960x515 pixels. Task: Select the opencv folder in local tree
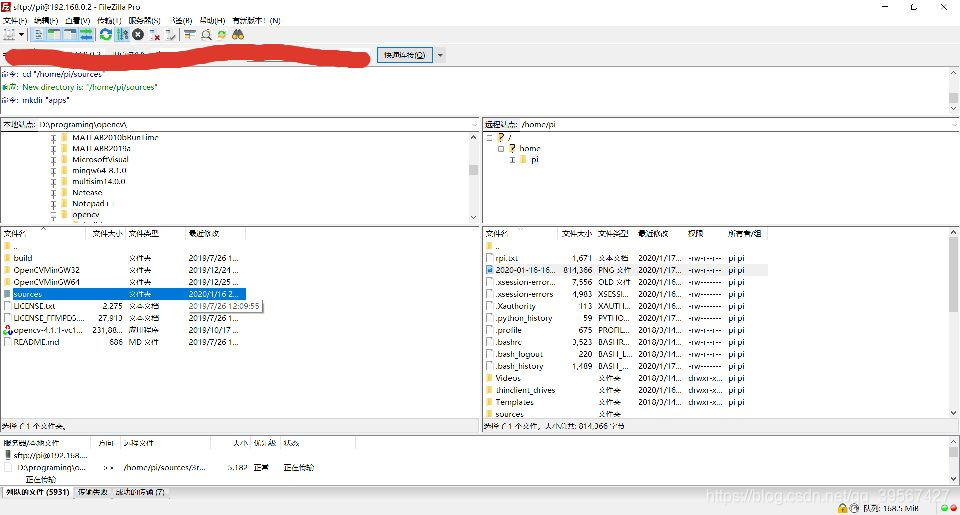coord(86,215)
